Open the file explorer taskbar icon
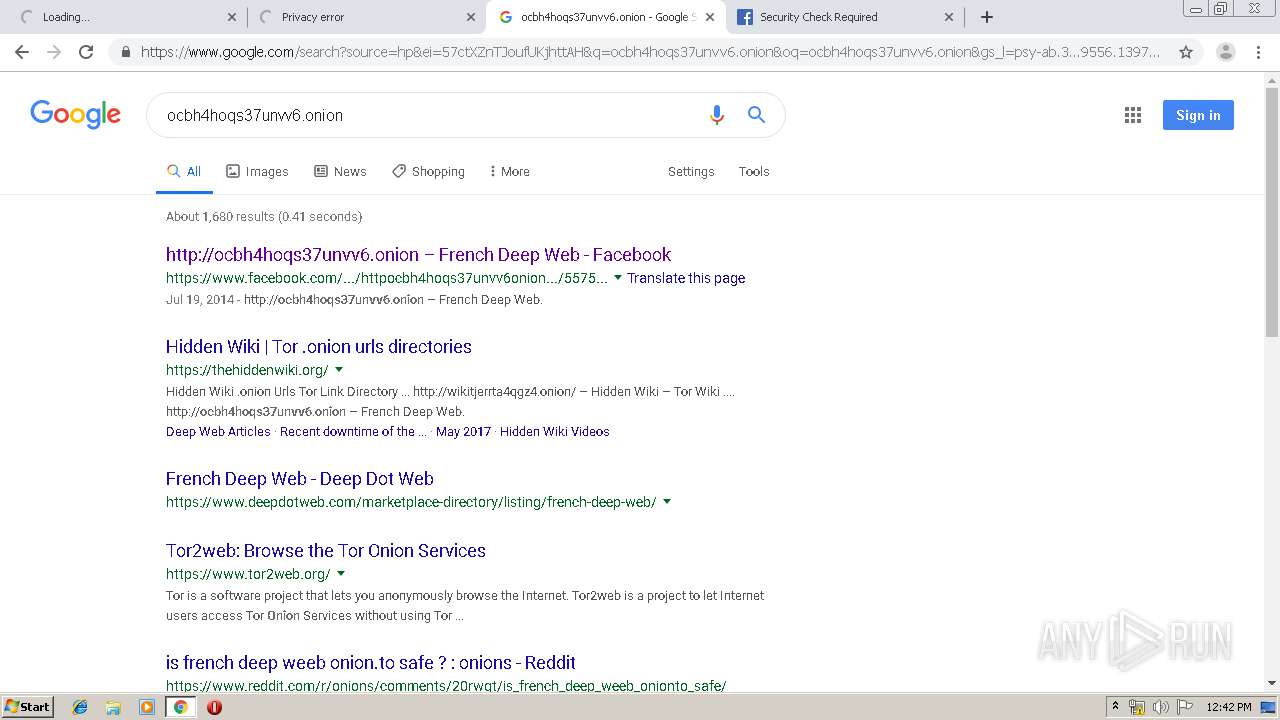Image resolution: width=1280 pixels, height=720 pixels. pos(113,707)
